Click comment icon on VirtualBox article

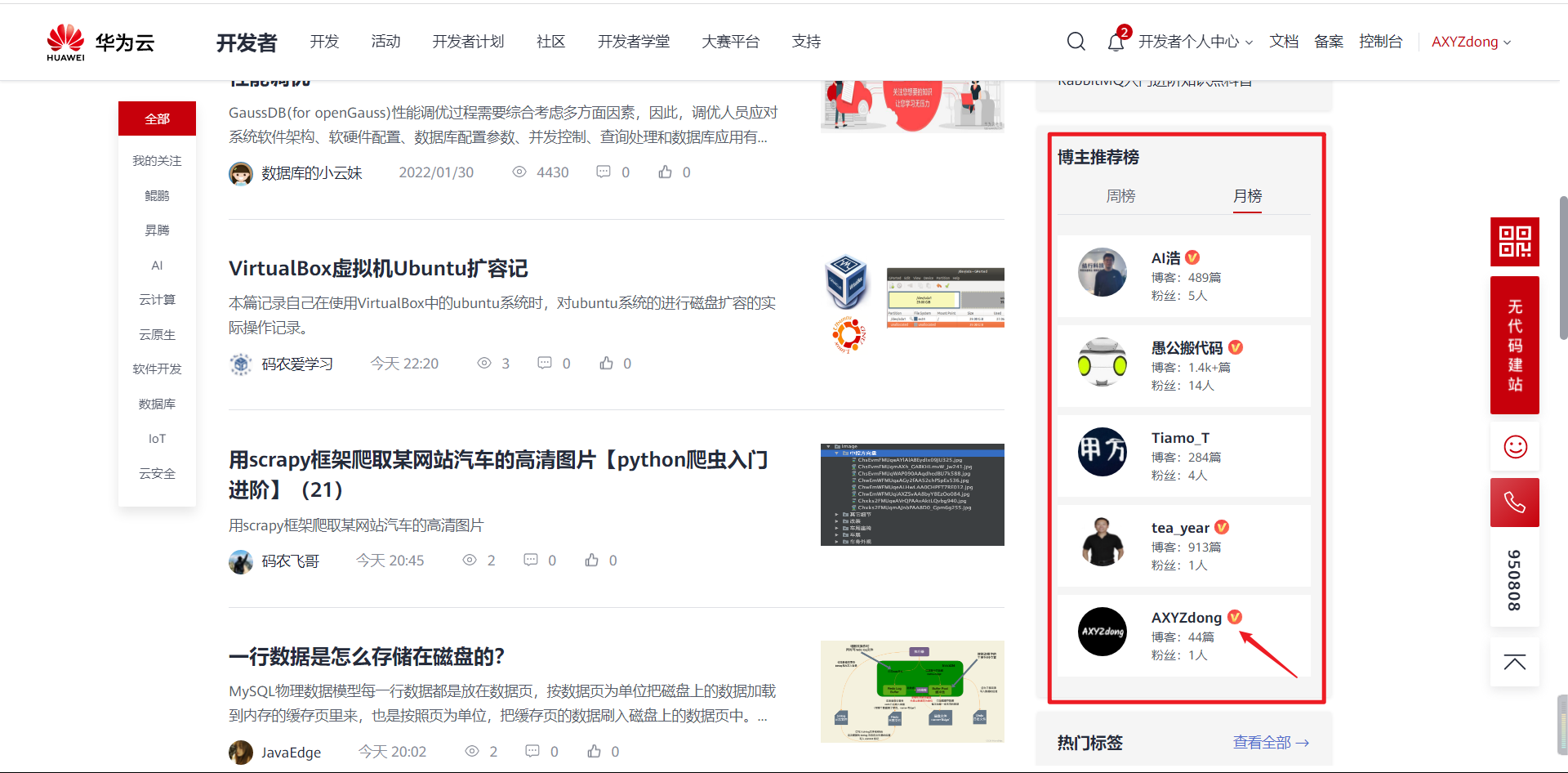click(545, 363)
